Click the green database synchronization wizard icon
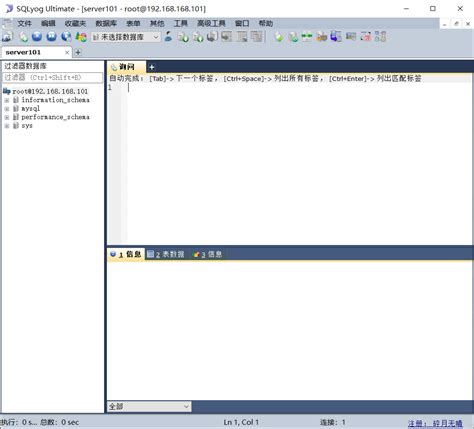Image resolution: width=474 pixels, height=429 pixels. 278,37
